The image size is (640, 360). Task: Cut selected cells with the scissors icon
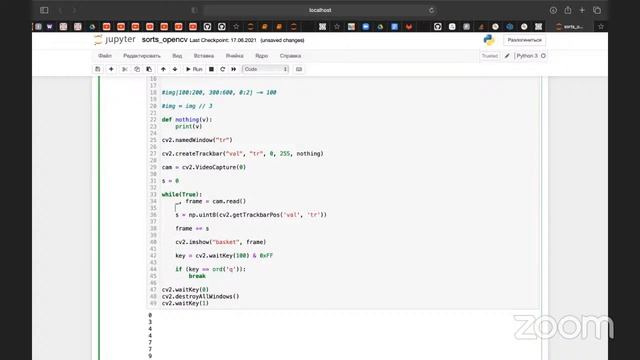click(x=125, y=69)
